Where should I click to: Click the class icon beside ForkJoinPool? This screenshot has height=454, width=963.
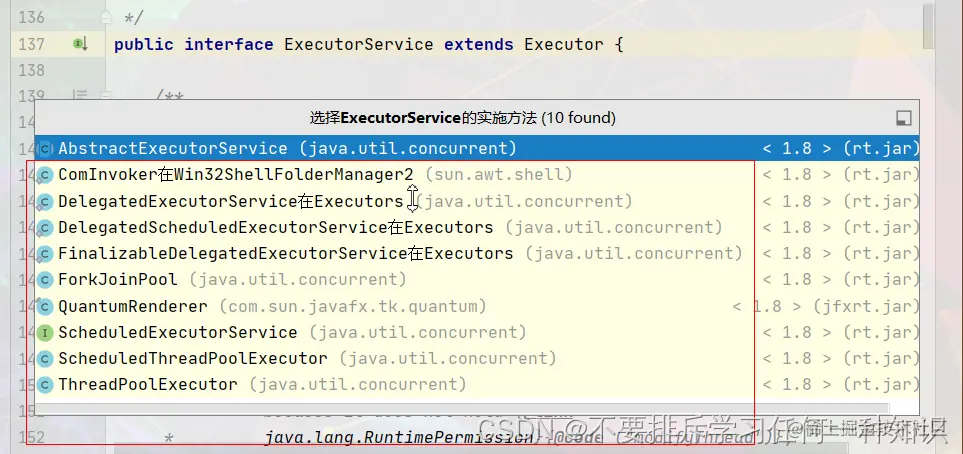point(45,281)
